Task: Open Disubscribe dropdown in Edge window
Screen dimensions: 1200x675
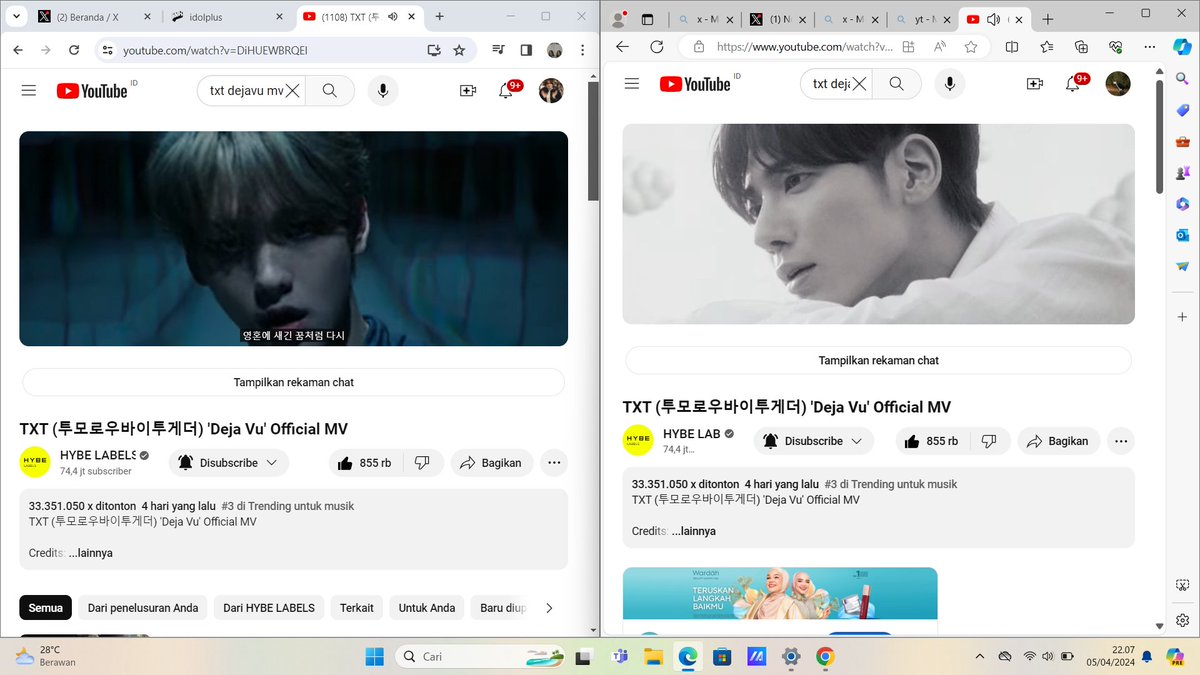Action: tap(814, 441)
